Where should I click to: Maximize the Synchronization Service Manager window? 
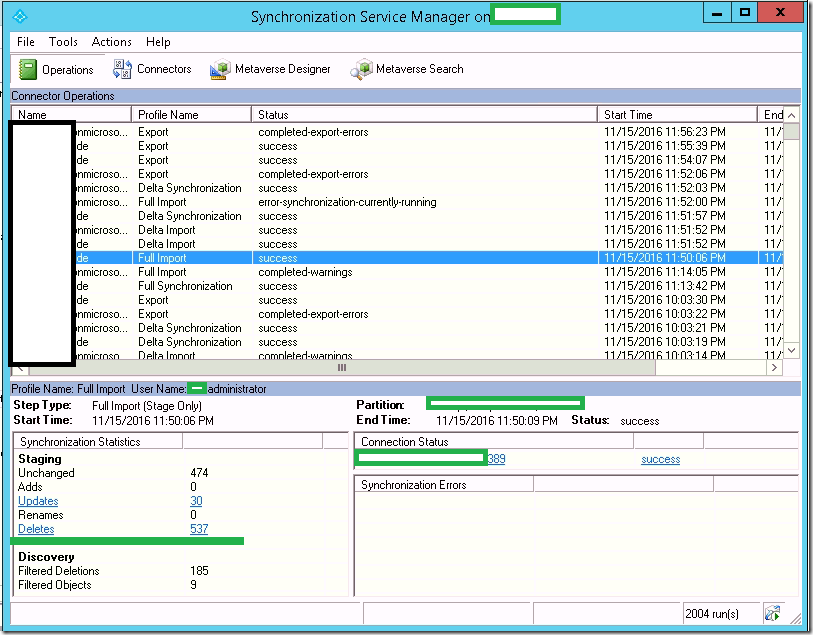(745, 13)
